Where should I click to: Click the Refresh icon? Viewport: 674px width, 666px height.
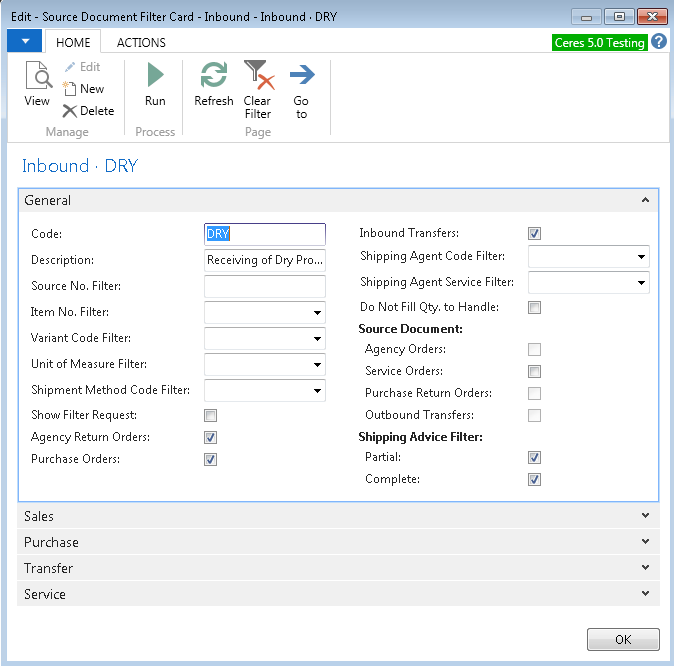coord(213,76)
